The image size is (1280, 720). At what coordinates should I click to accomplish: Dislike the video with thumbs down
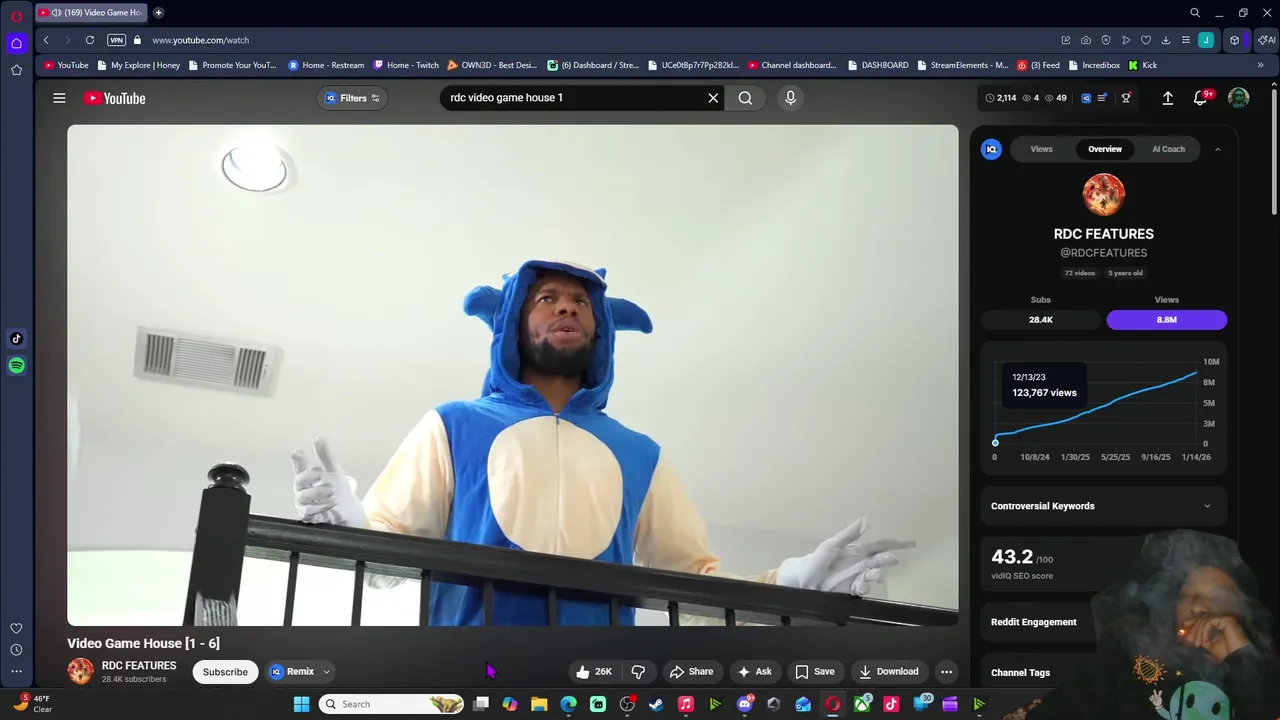coord(638,672)
